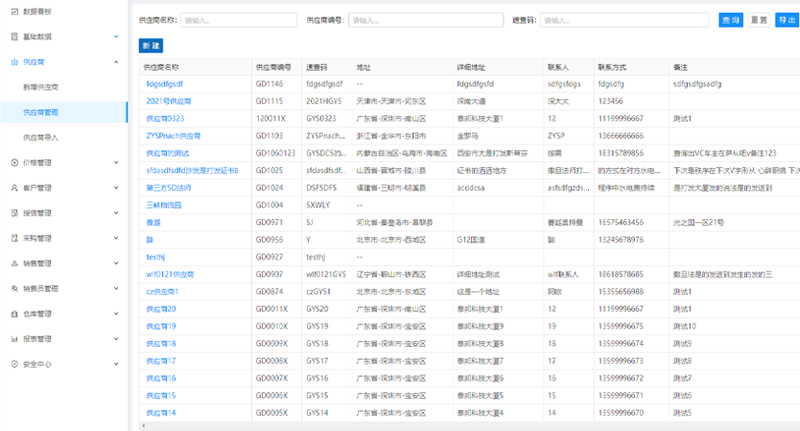Click the 采购管理 menu icon

click(14, 238)
